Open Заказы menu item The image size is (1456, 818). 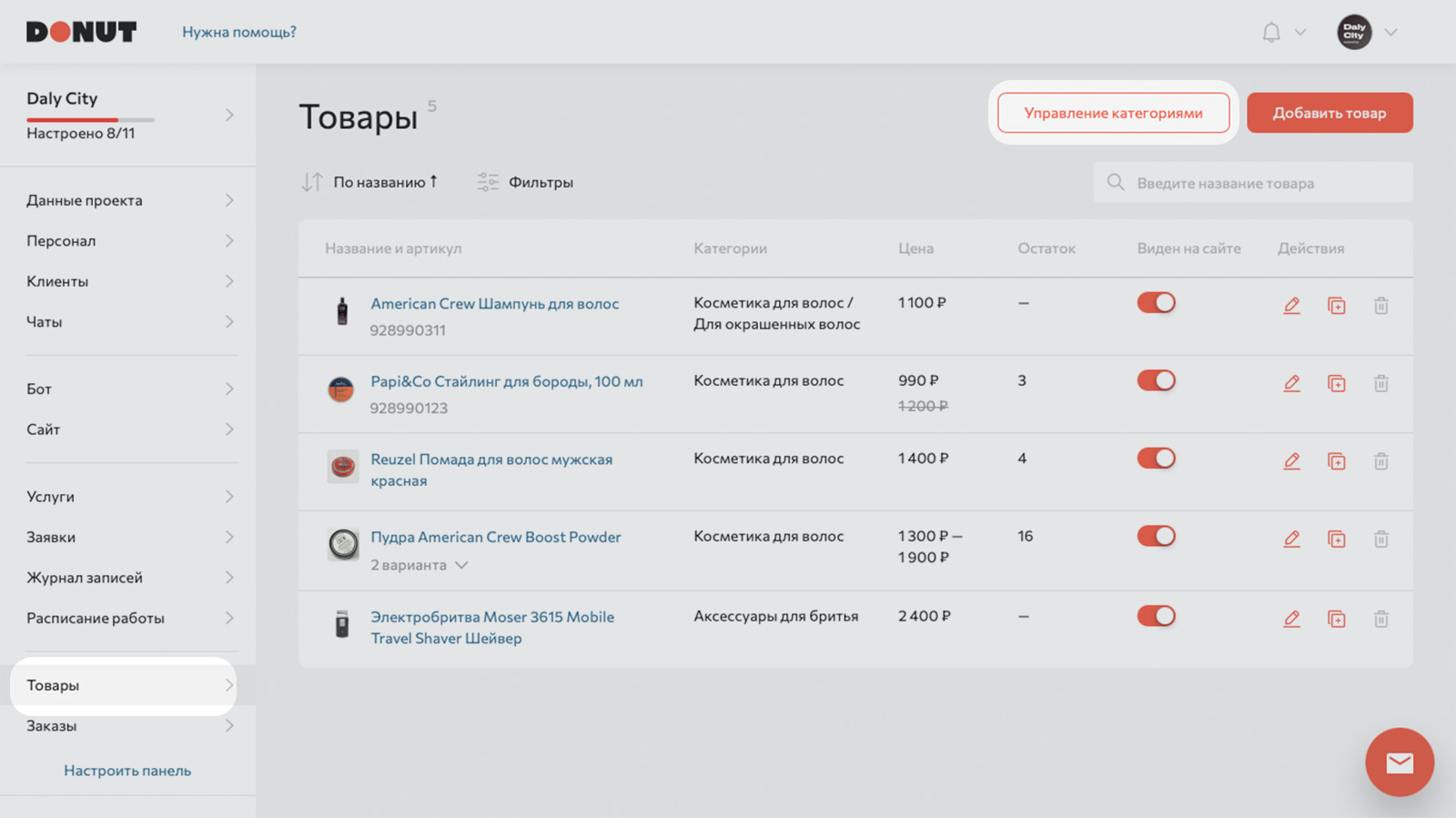[x=127, y=726]
